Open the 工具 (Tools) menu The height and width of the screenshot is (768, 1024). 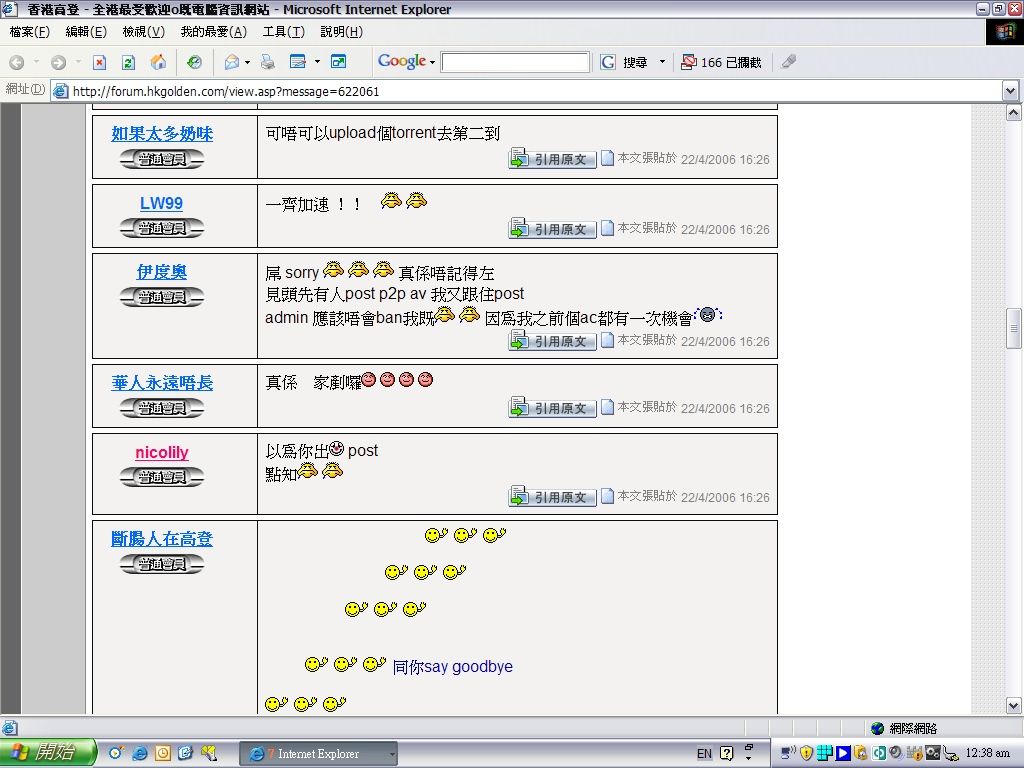[283, 32]
